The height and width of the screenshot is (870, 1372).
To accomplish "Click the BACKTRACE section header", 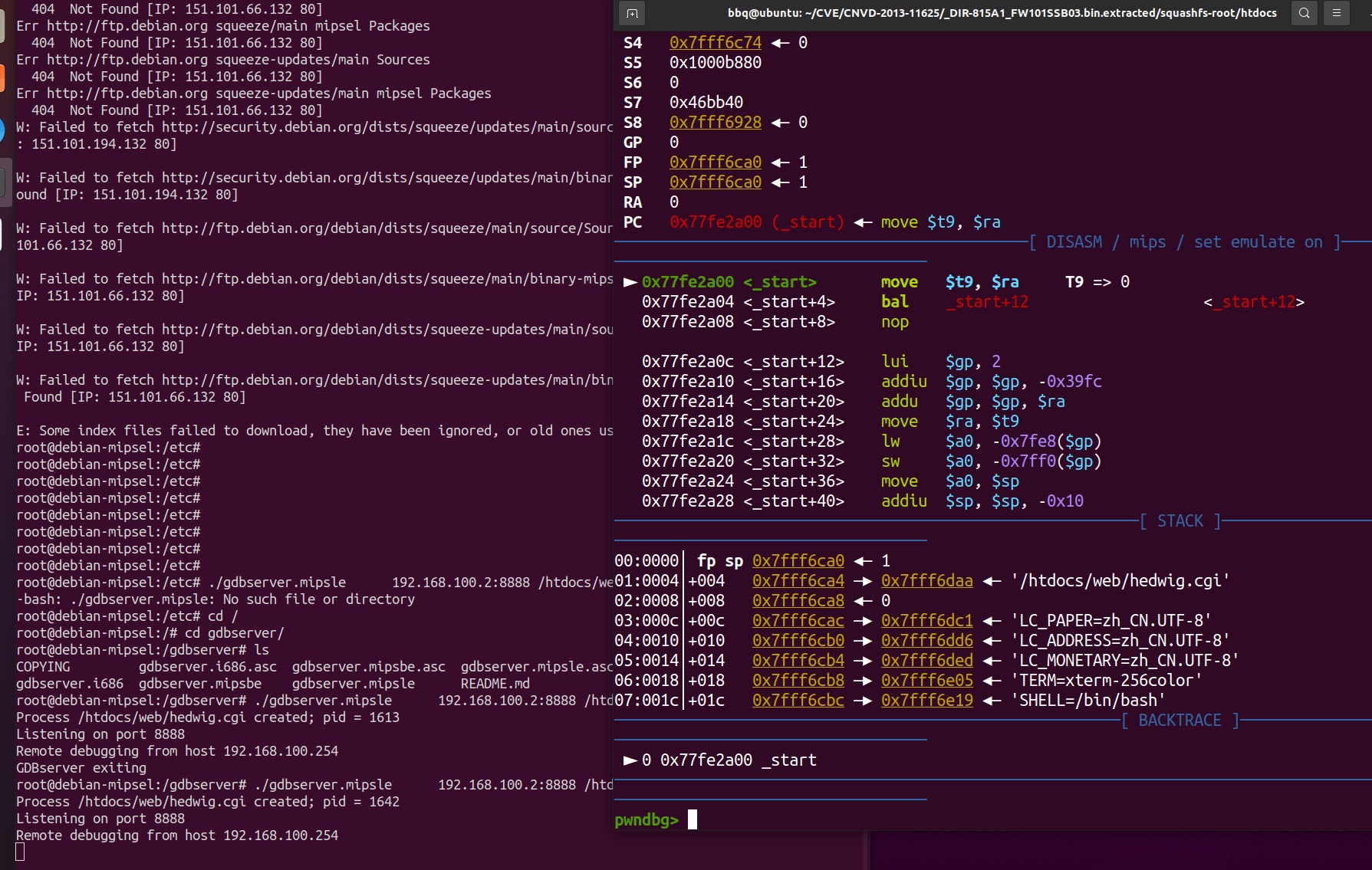I will click(1180, 721).
